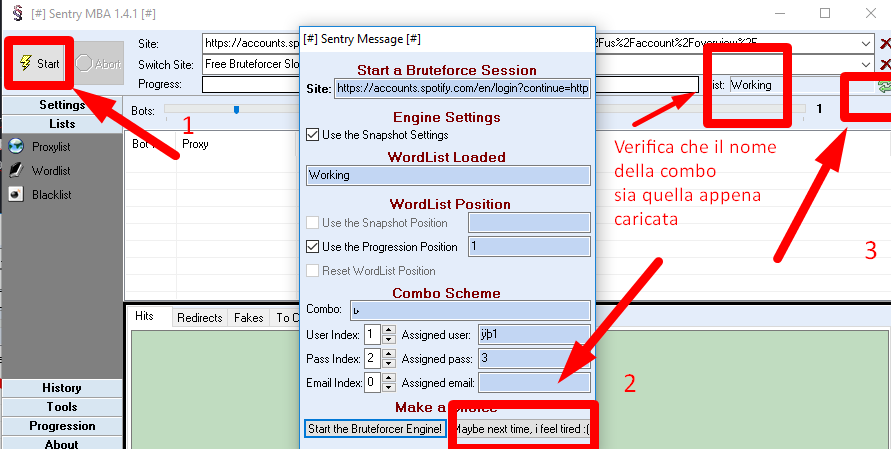
Task: Click the User Index value box
Action: click(373, 334)
